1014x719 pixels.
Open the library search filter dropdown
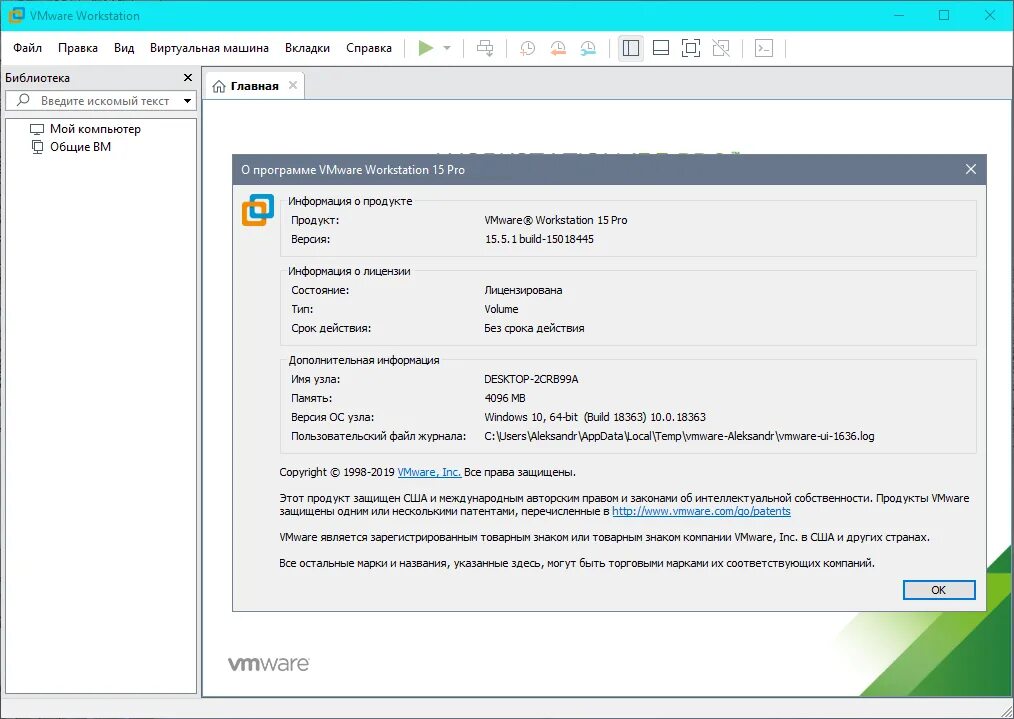(187, 101)
